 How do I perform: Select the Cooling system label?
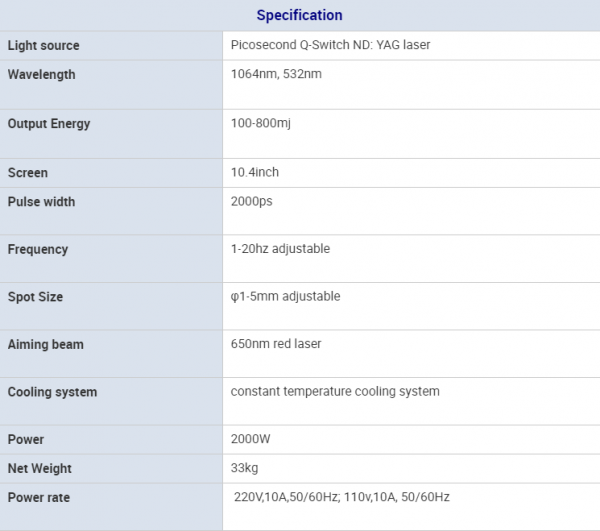[53, 392]
